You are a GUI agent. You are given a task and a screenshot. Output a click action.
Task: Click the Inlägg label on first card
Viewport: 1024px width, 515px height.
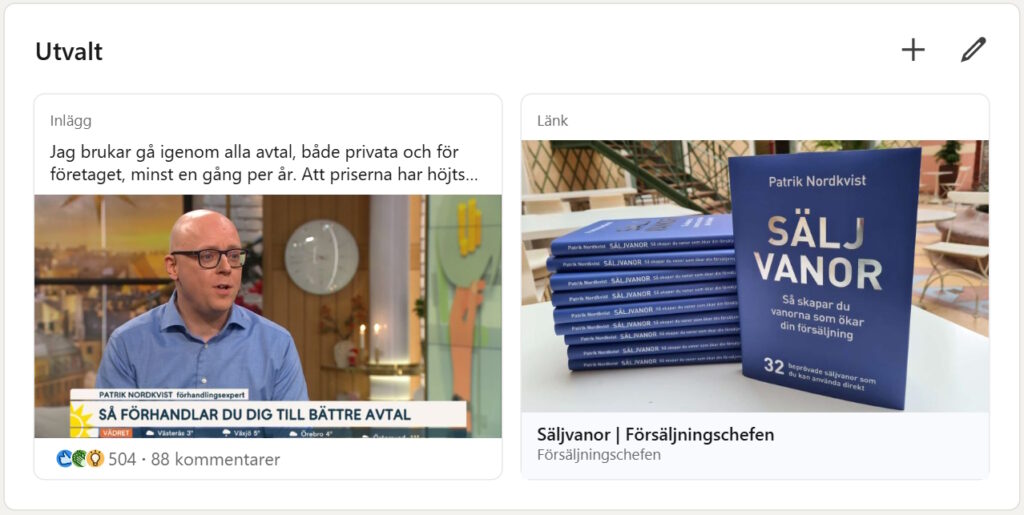(x=71, y=121)
